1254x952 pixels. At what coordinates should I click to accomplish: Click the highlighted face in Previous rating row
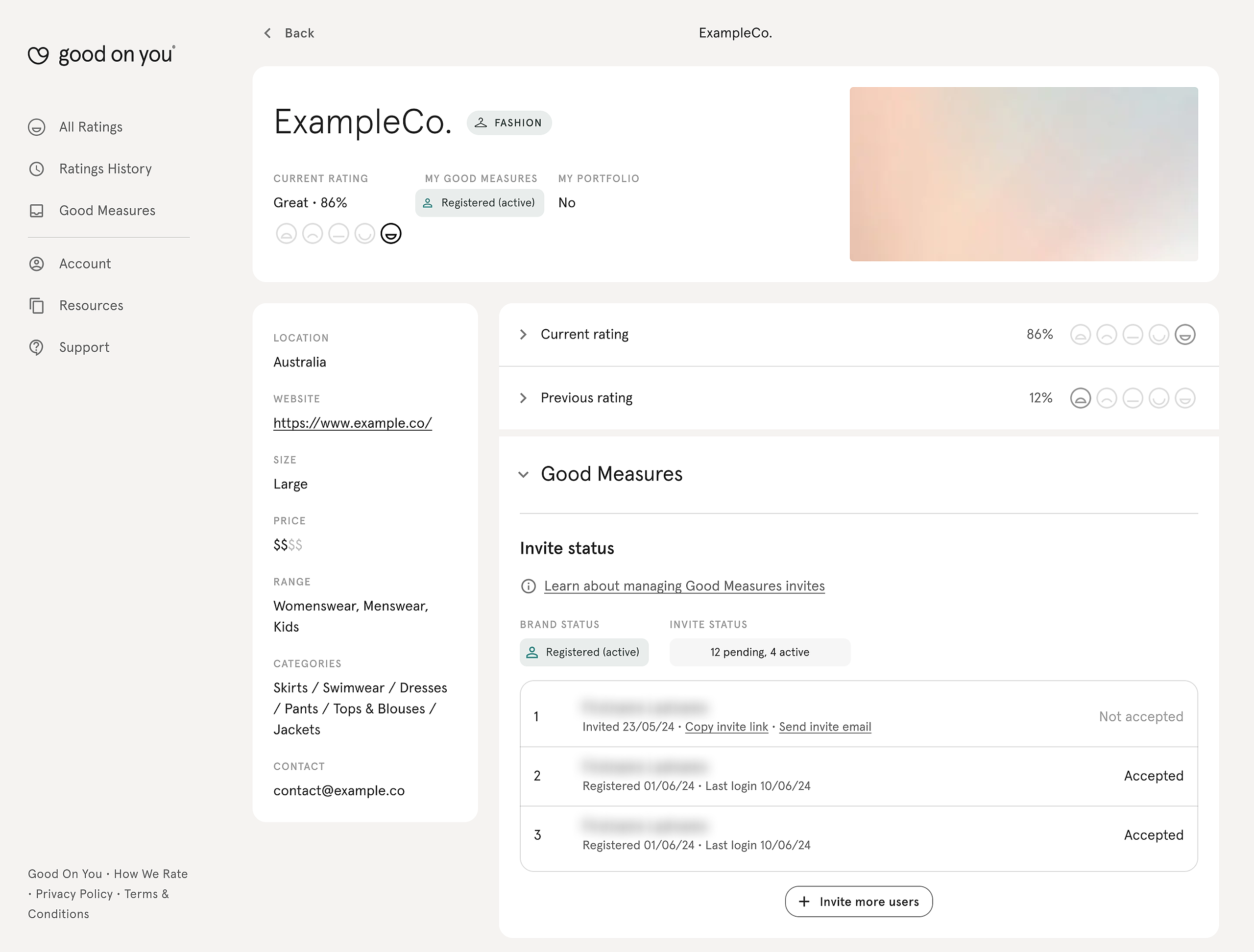click(1081, 398)
